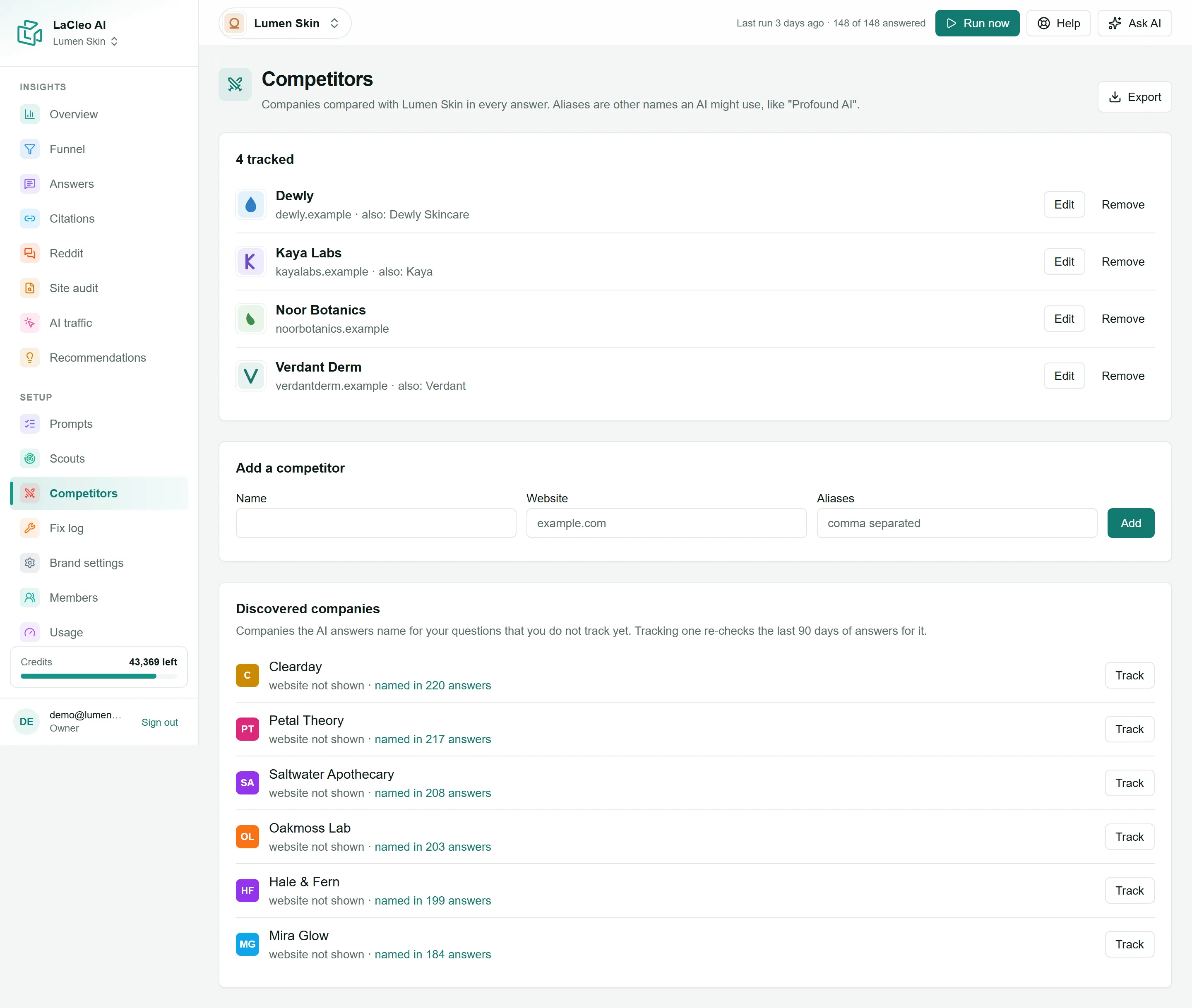The width and height of the screenshot is (1192, 1008).
Task: Open the Lumen Skin brand switcher in top bar
Action: tap(285, 24)
